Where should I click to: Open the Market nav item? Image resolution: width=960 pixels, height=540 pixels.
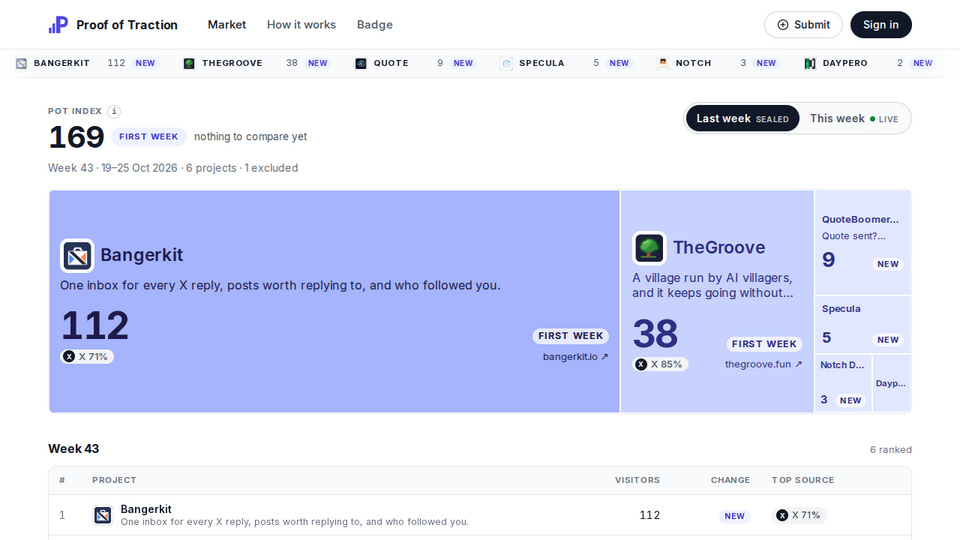(x=227, y=24)
